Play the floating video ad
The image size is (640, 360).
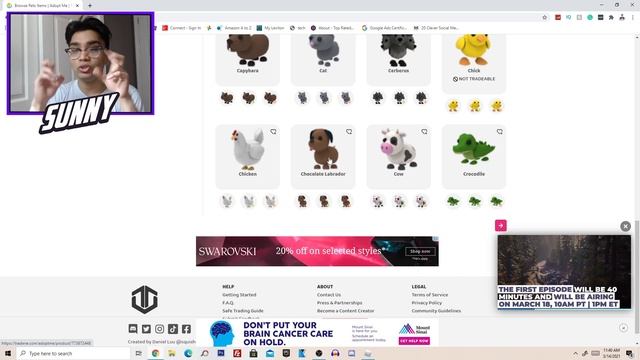click(564, 272)
